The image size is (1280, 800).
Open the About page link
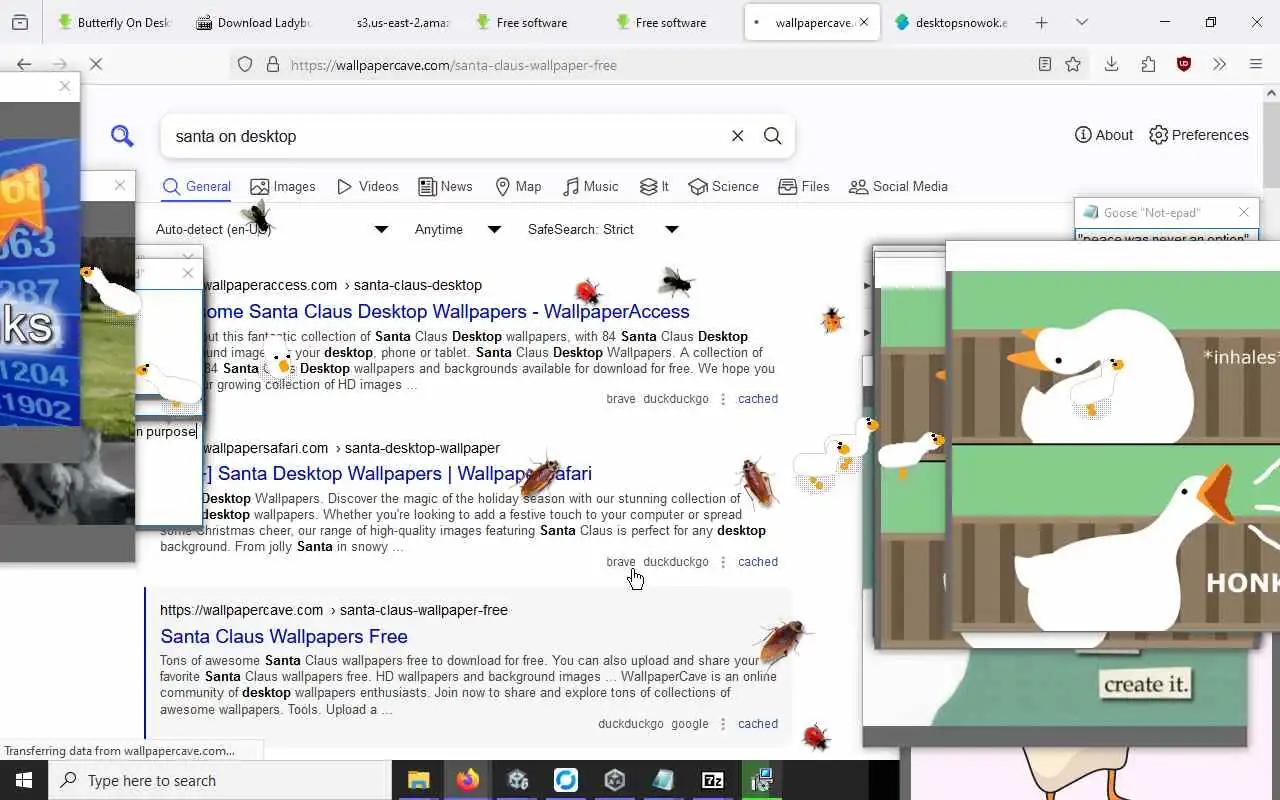pos(1104,135)
